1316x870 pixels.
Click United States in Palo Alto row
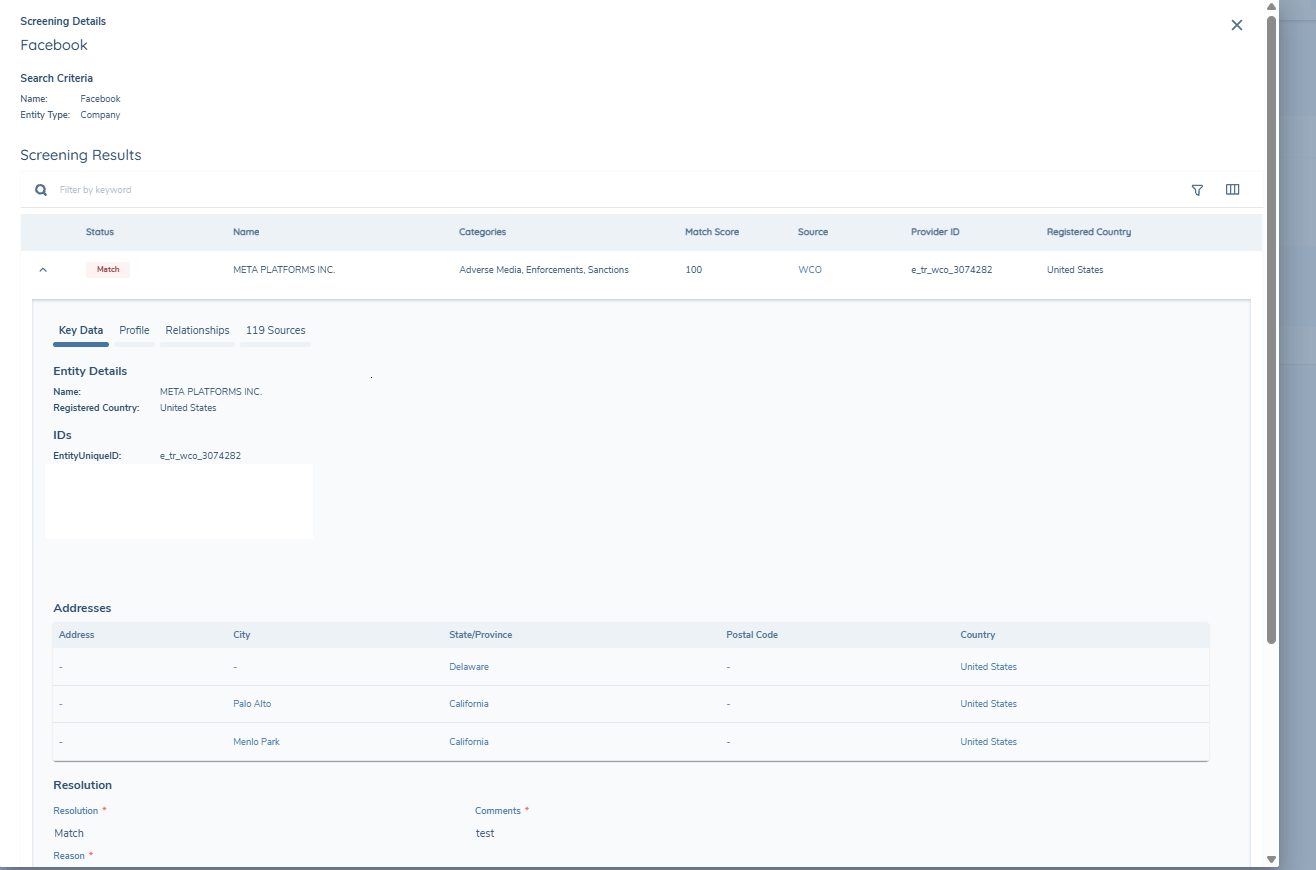(x=988, y=704)
